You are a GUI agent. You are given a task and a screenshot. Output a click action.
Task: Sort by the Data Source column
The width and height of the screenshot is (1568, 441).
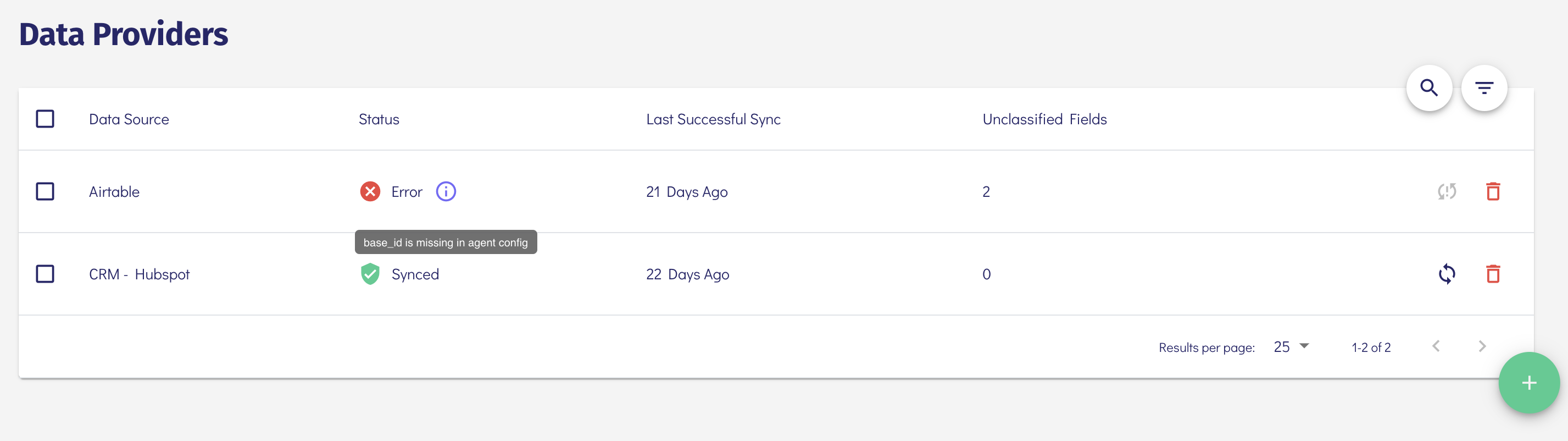click(129, 119)
